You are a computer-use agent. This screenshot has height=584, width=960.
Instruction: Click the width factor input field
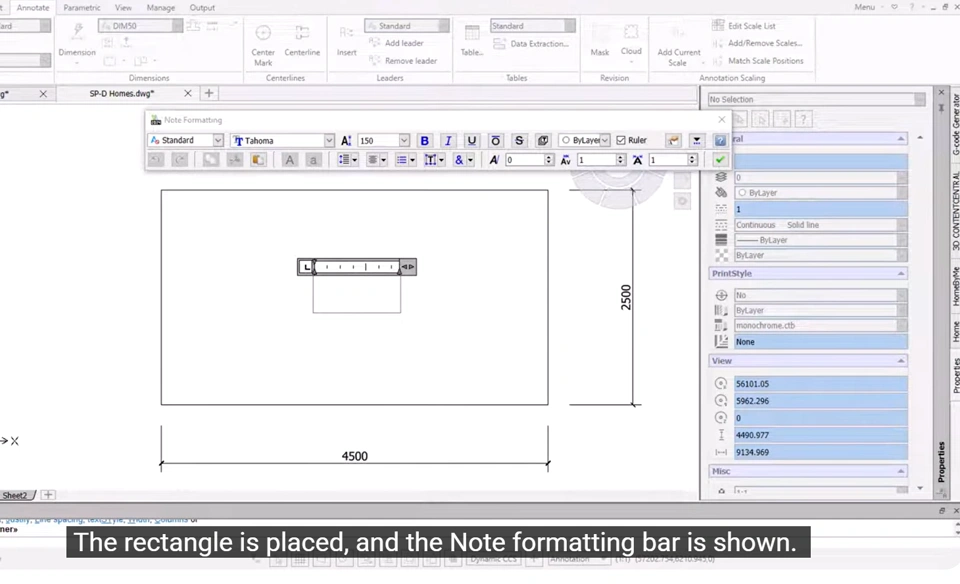pyautogui.click(x=669, y=160)
